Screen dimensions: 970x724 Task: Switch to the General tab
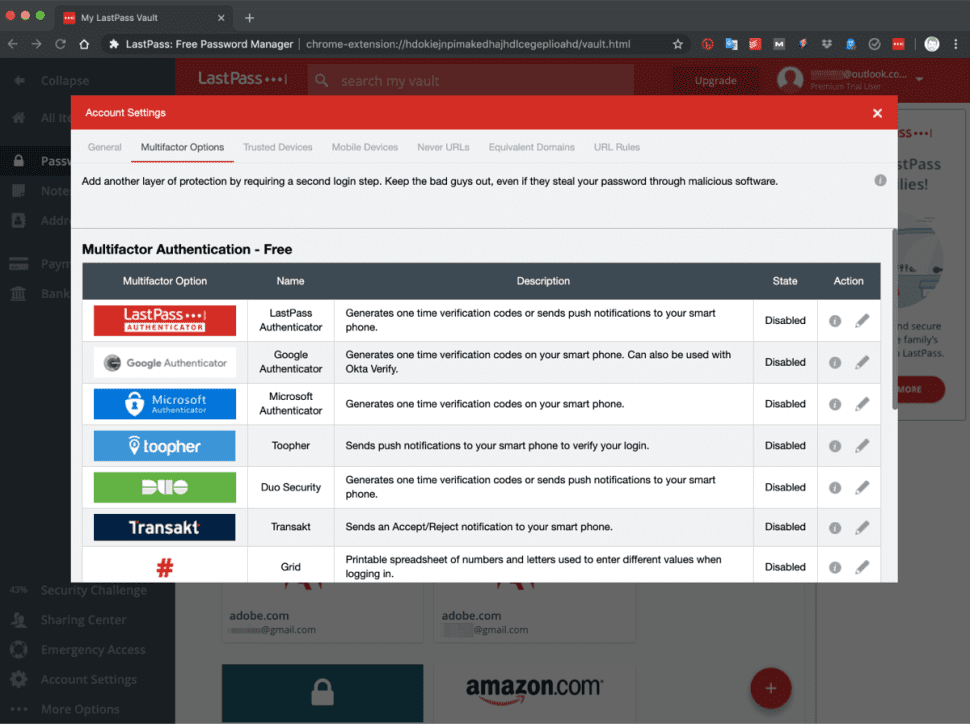pyautogui.click(x=105, y=147)
